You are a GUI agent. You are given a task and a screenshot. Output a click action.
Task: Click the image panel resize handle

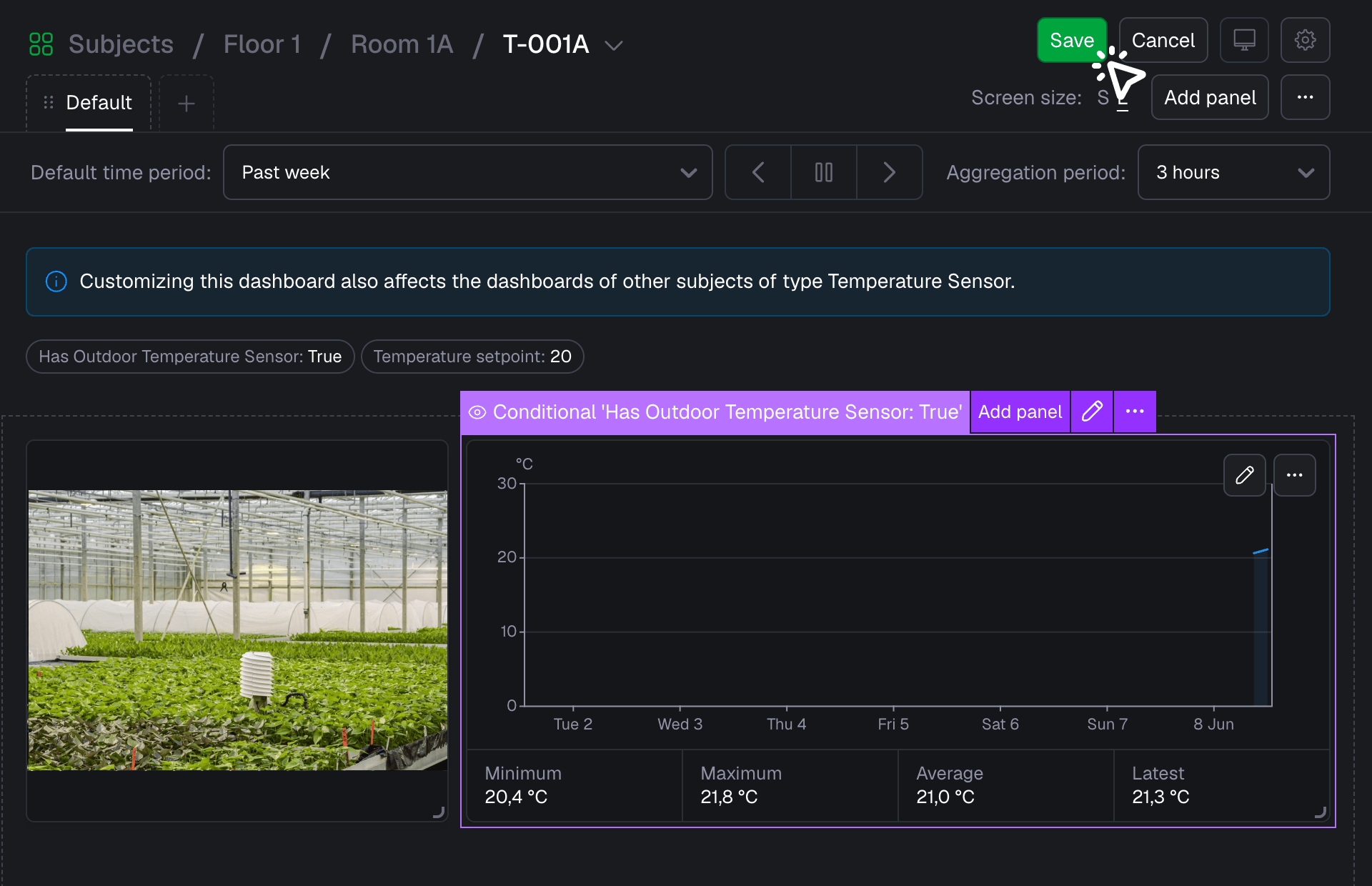pos(439,812)
